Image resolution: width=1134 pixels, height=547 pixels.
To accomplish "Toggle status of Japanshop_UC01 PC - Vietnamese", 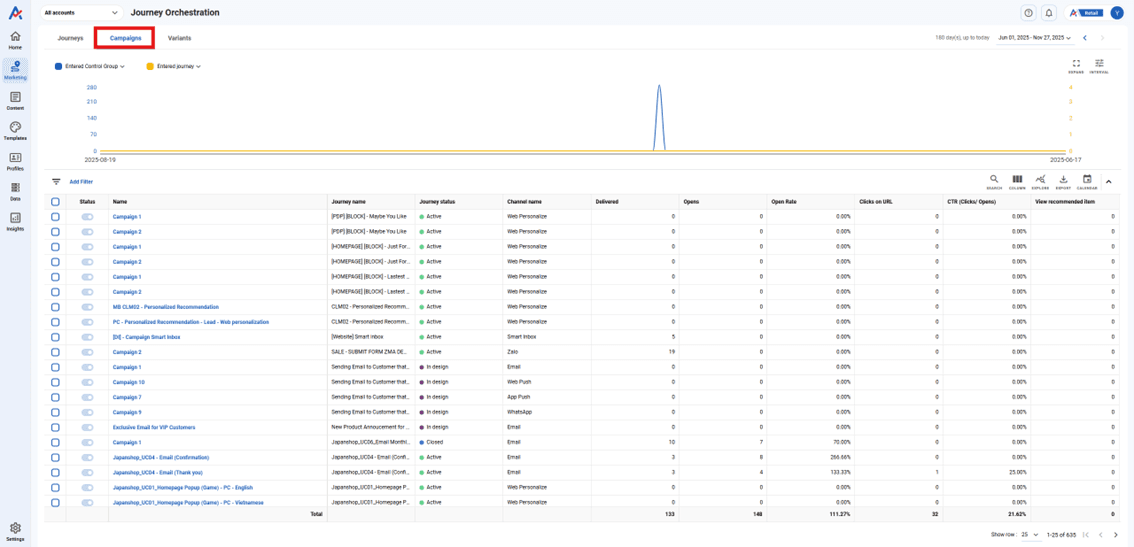I will pyautogui.click(x=88, y=502).
